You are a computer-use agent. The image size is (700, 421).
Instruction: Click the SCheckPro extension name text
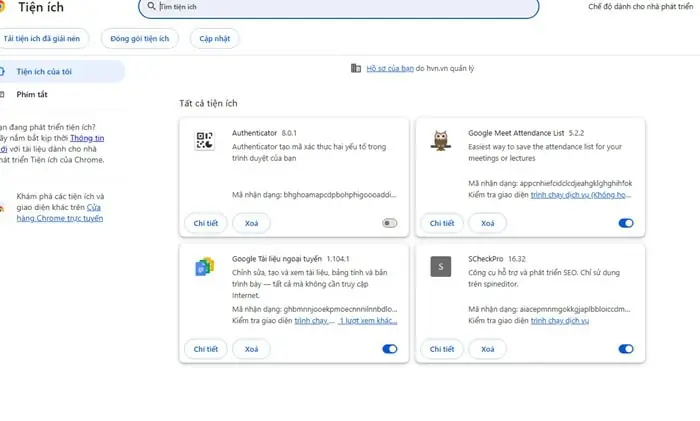pos(485,259)
